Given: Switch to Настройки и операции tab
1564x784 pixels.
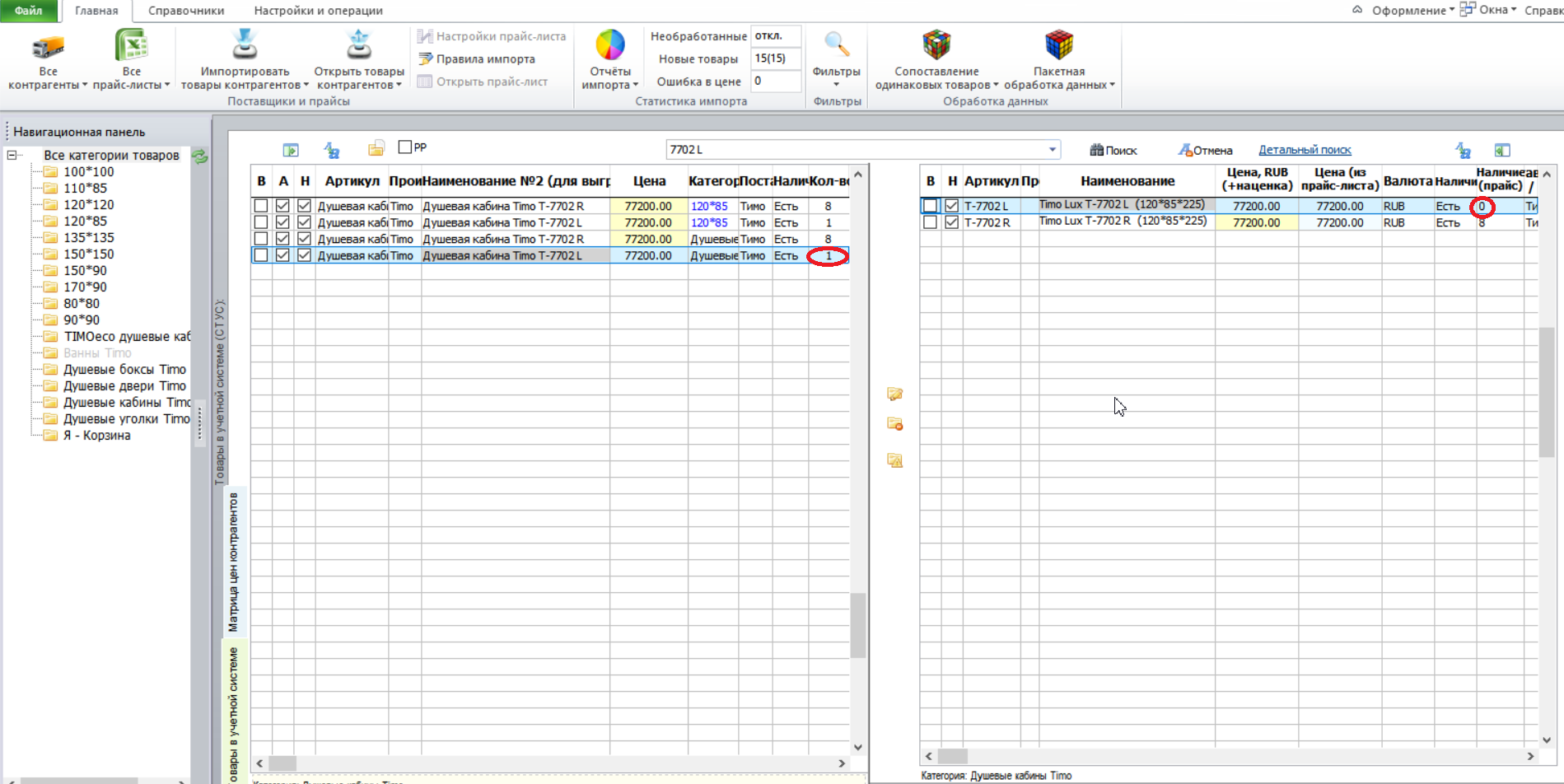Looking at the screenshot, I should tap(319, 11).
